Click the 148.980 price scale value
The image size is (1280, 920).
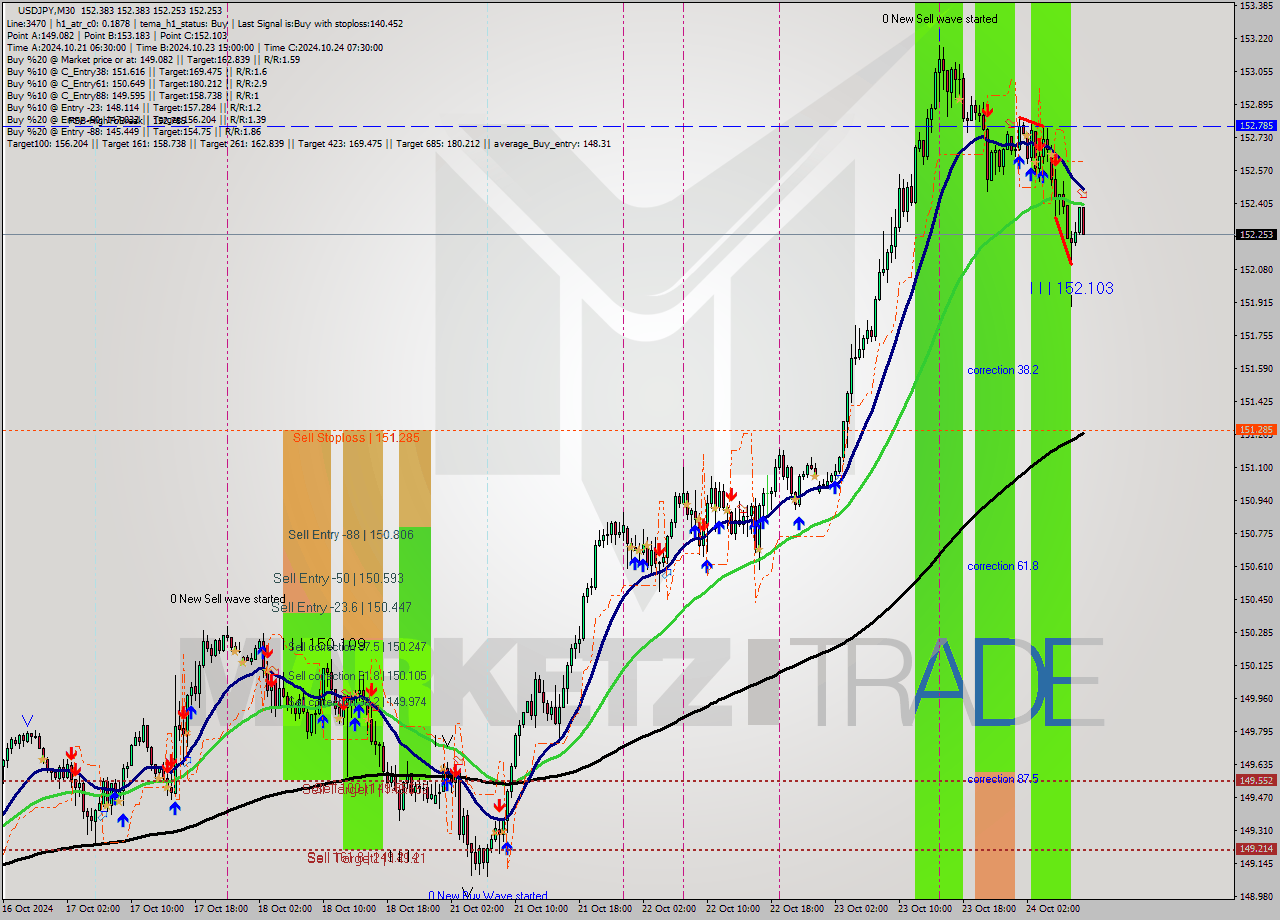pyautogui.click(x=1256, y=896)
